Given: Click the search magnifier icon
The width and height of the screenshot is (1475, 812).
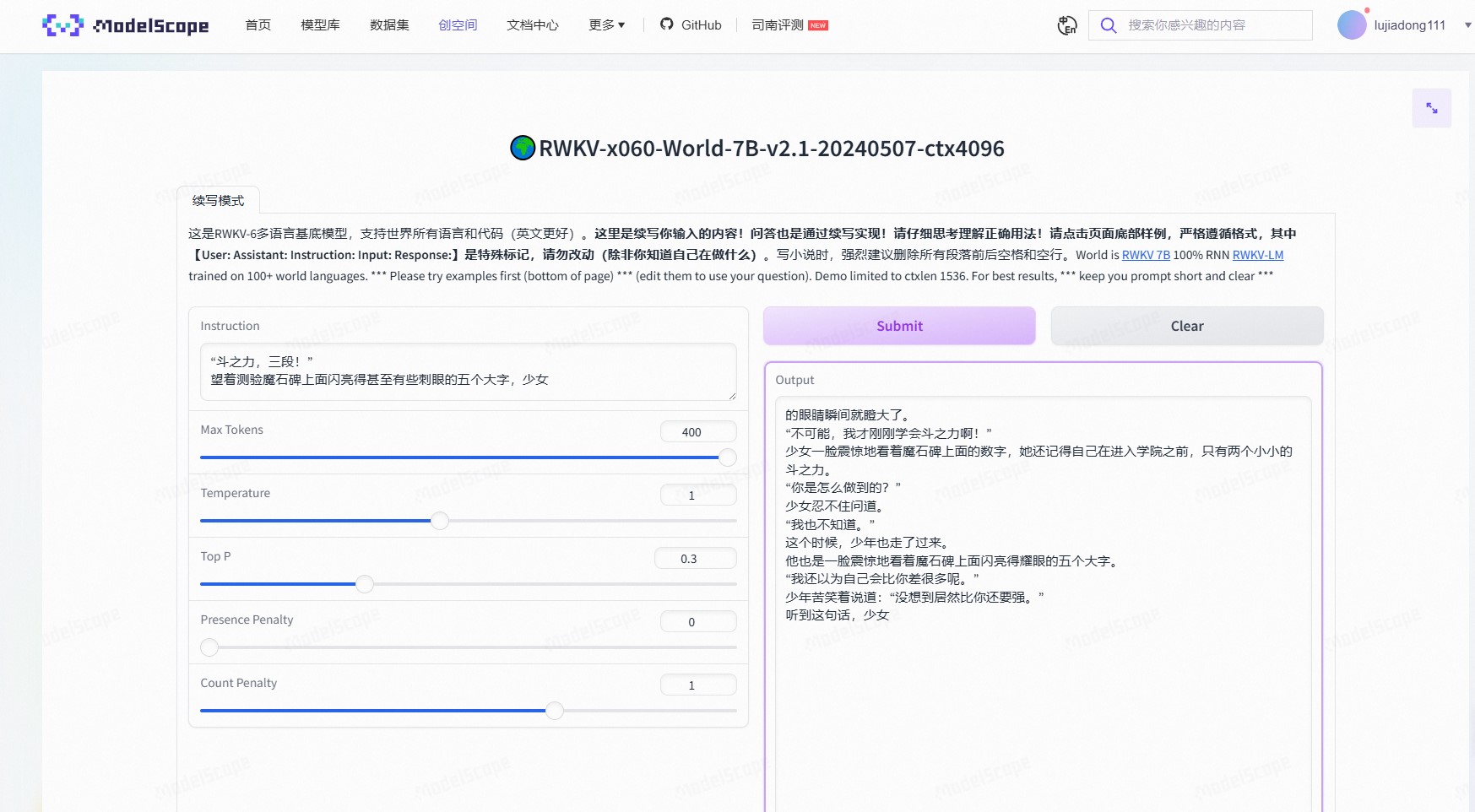Looking at the screenshot, I should pyautogui.click(x=1109, y=25).
